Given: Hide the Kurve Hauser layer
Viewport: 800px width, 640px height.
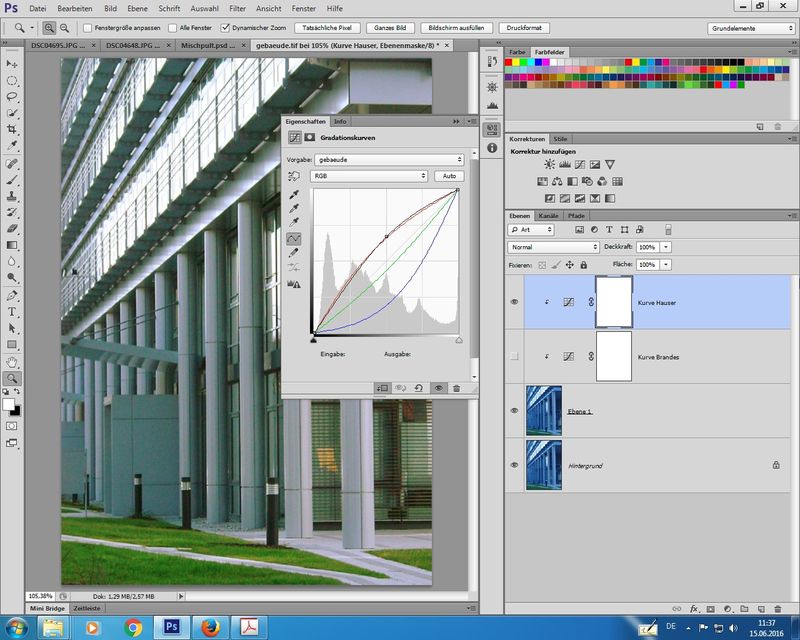Looking at the screenshot, I should (515, 302).
